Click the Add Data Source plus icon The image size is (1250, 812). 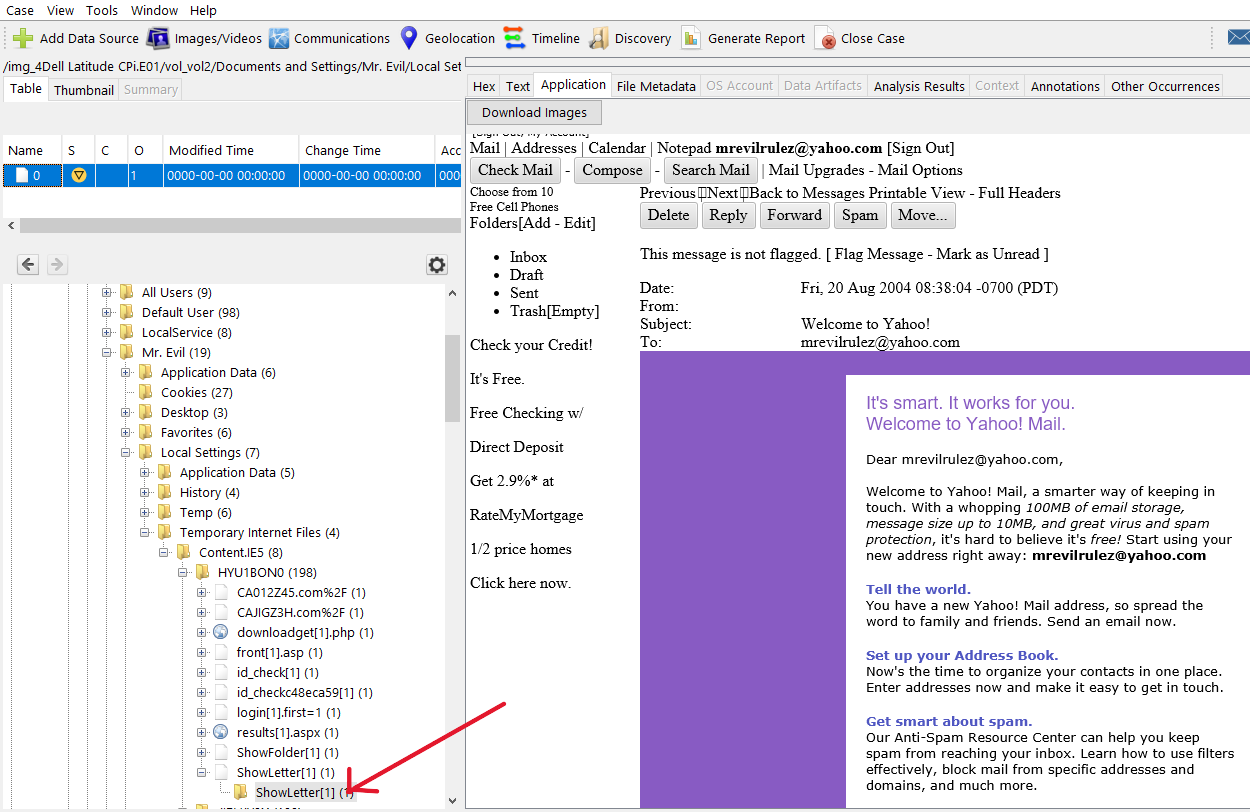pyautogui.click(x=23, y=39)
